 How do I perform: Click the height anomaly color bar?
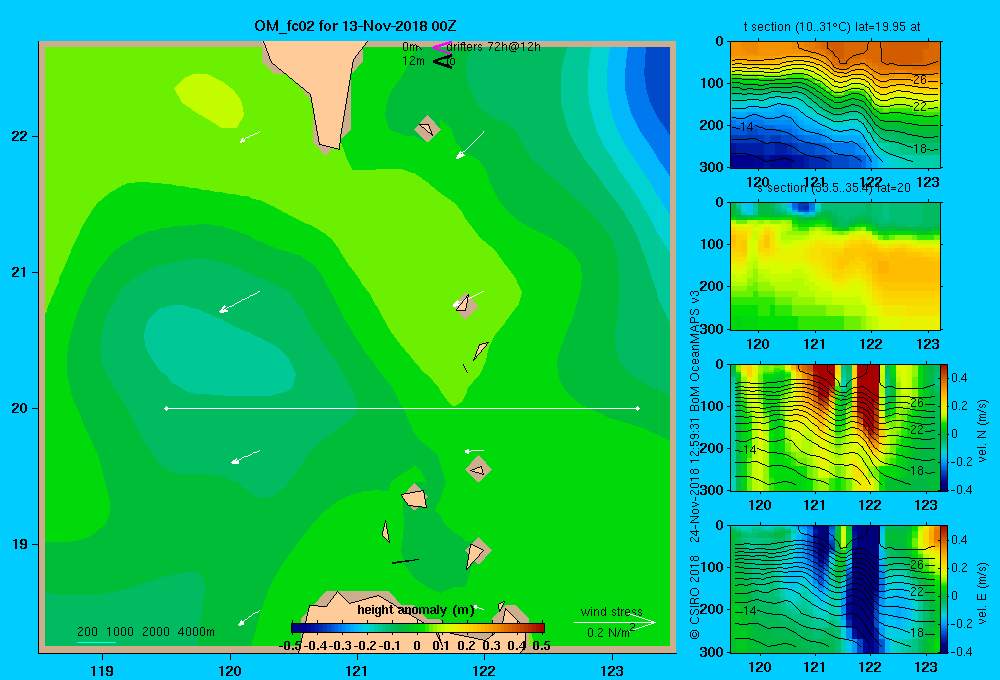click(418, 628)
